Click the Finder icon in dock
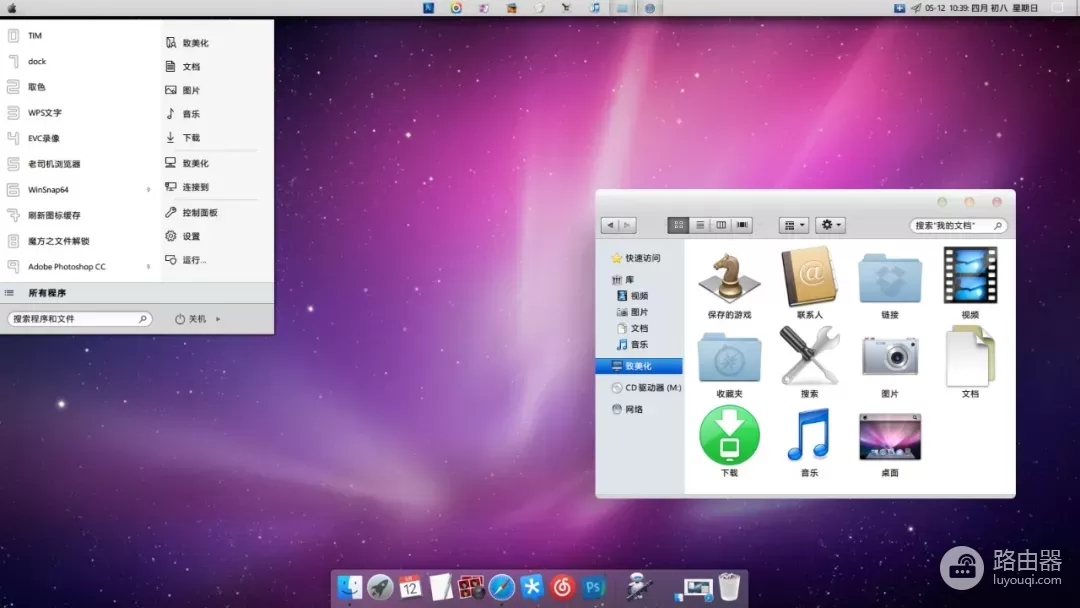Image resolution: width=1080 pixels, height=608 pixels. tap(349, 587)
